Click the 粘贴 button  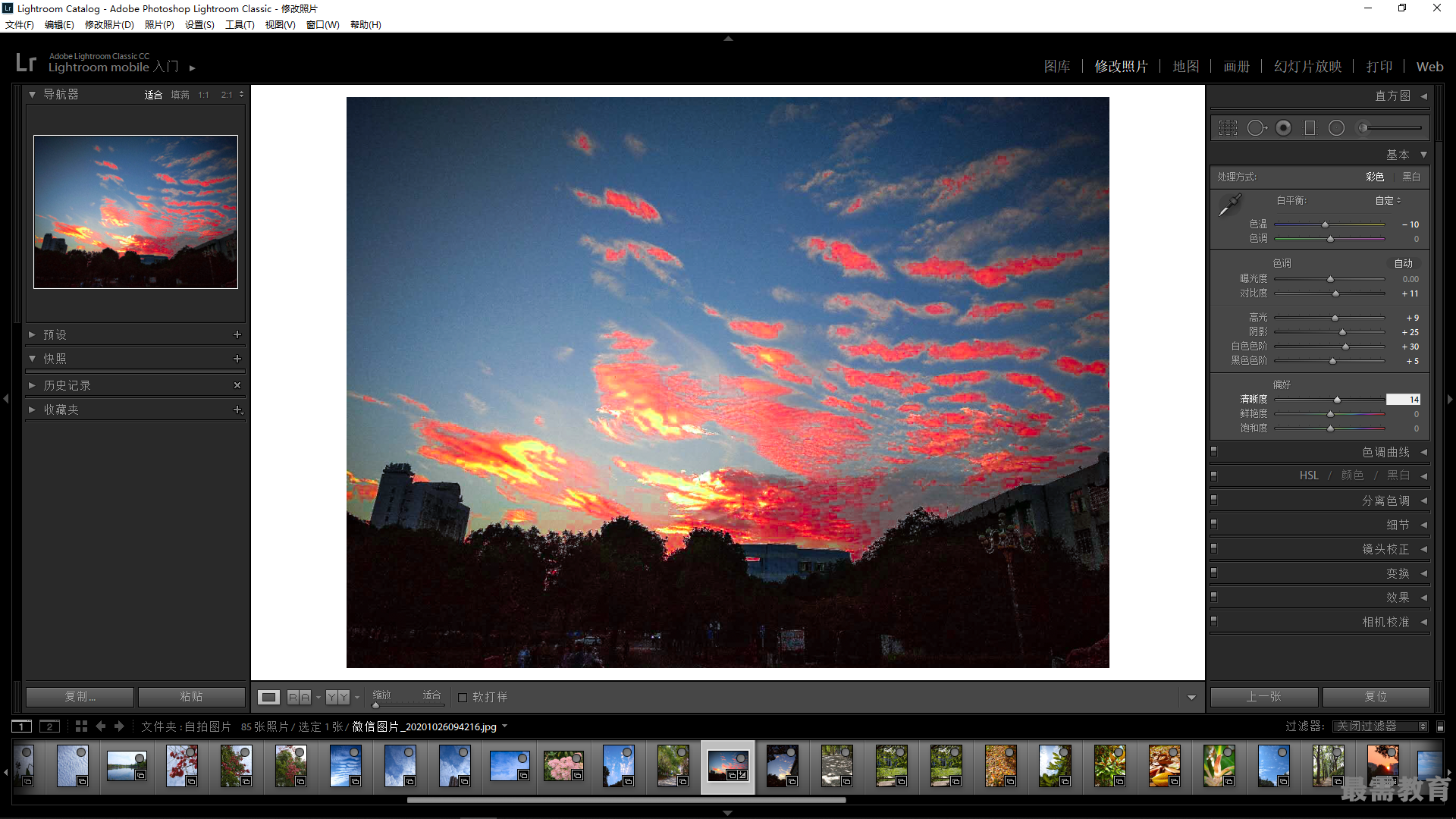point(192,697)
